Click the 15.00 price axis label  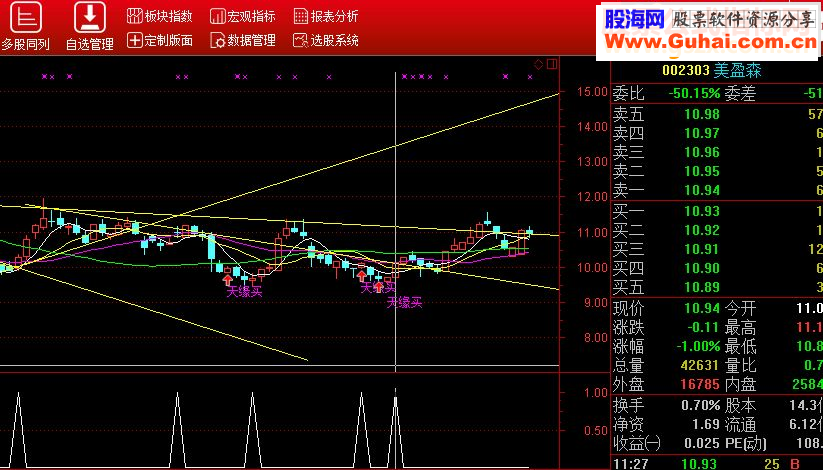pos(592,92)
